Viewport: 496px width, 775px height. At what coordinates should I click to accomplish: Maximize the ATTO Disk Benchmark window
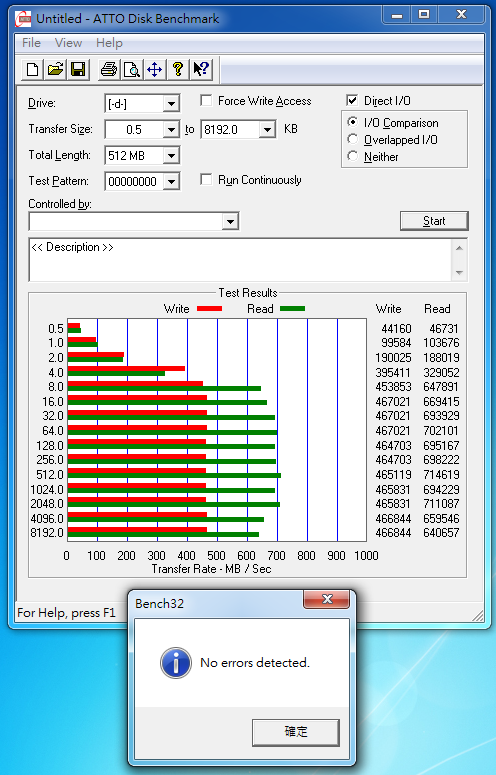point(424,15)
